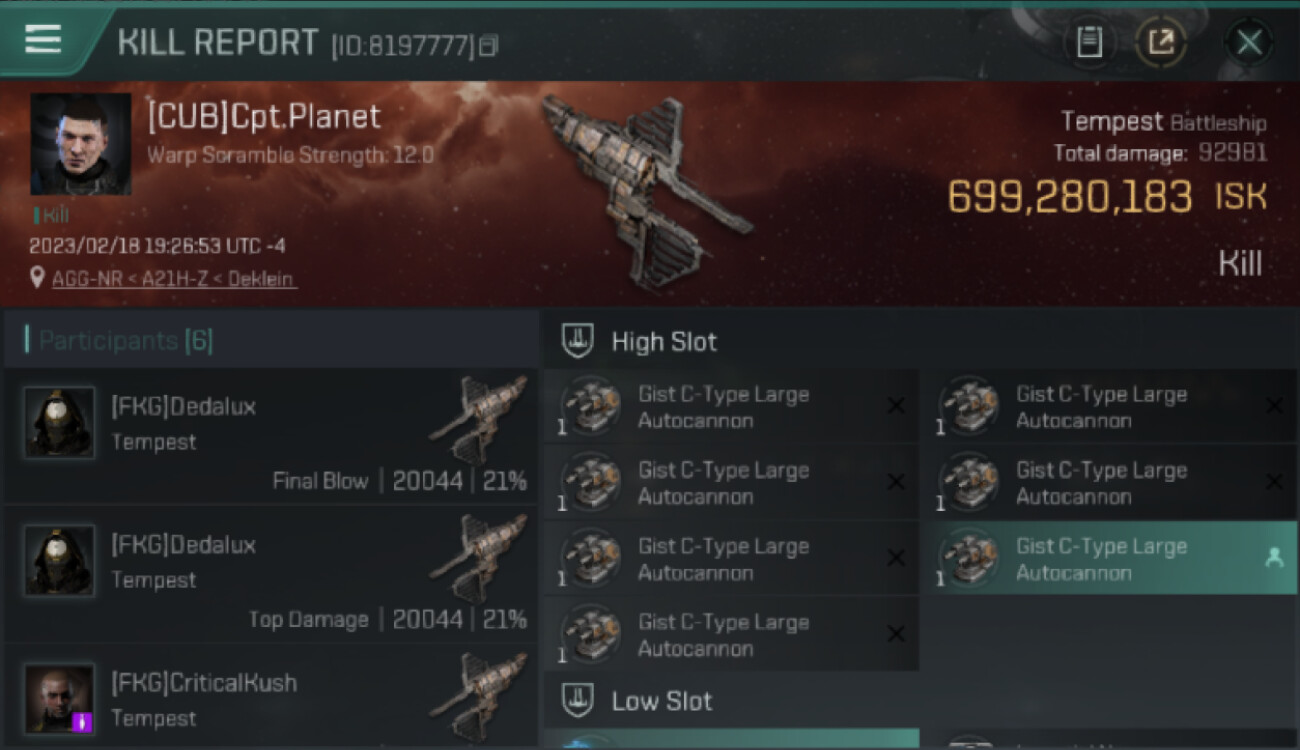Close the kill report window
This screenshot has width=1300, height=750.
click(1249, 42)
